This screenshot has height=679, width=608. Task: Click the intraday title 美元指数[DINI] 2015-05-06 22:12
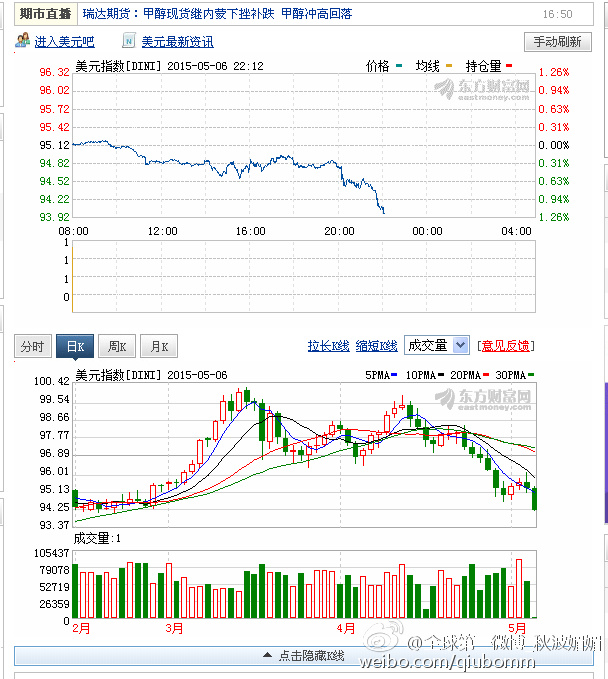(169, 66)
